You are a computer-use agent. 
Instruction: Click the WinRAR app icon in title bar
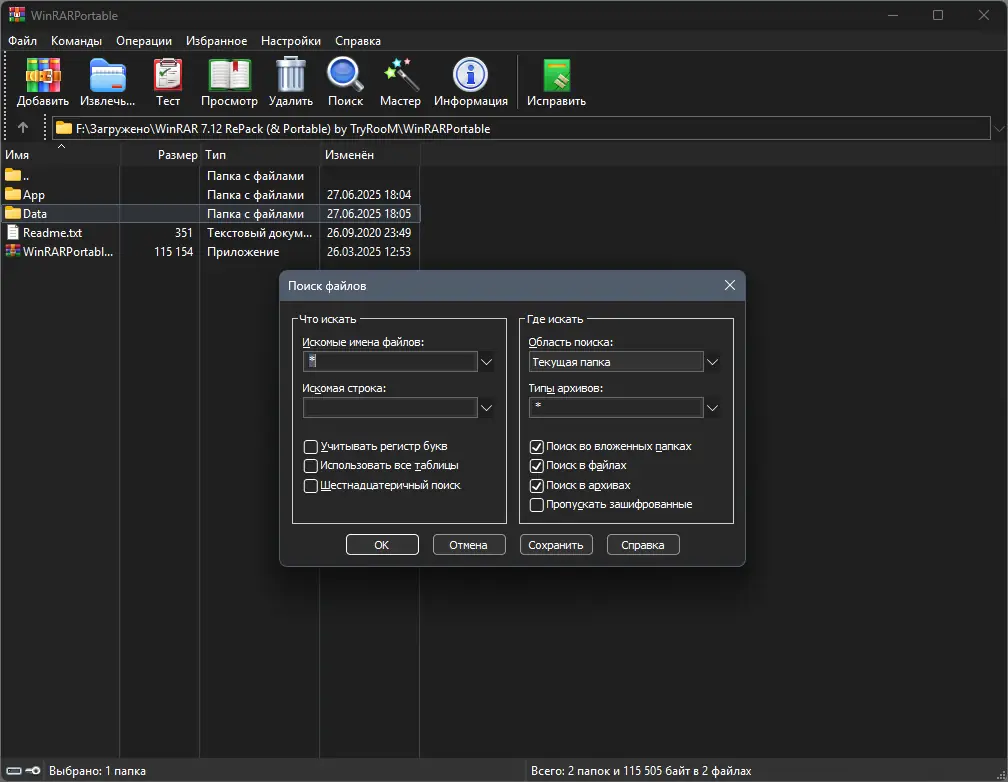pyautogui.click(x=17, y=15)
